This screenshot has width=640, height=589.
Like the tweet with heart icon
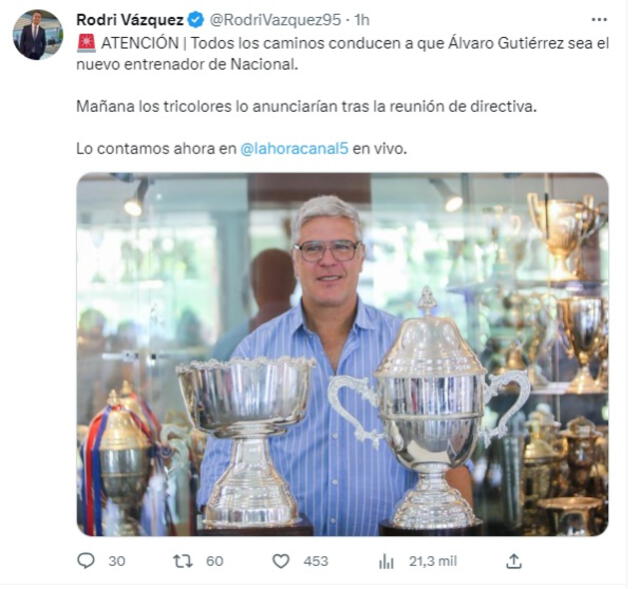tap(281, 561)
